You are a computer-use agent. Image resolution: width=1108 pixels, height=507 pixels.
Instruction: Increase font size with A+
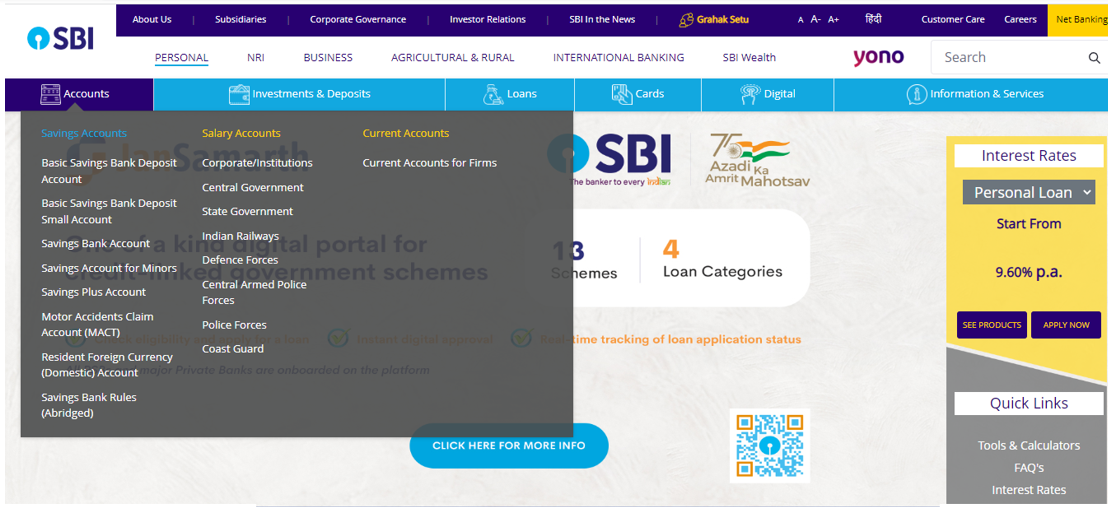point(834,20)
